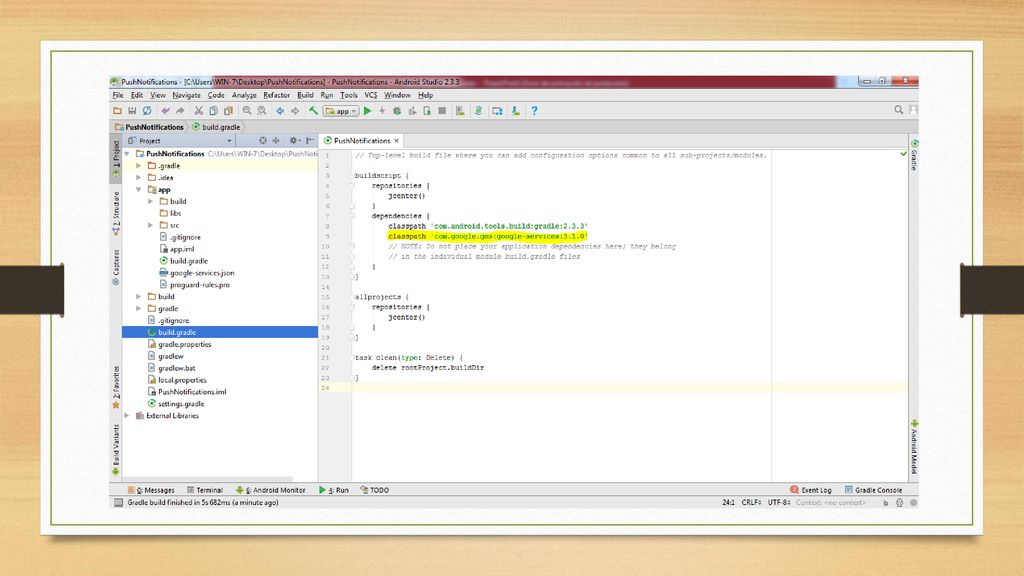
Task: Click the Apply Changes lightning icon
Action: [x=382, y=111]
